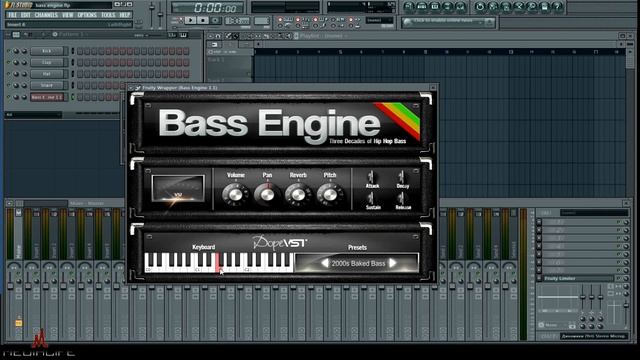Open the HELP menu
Screen dimensions: 640x360
[124, 15]
